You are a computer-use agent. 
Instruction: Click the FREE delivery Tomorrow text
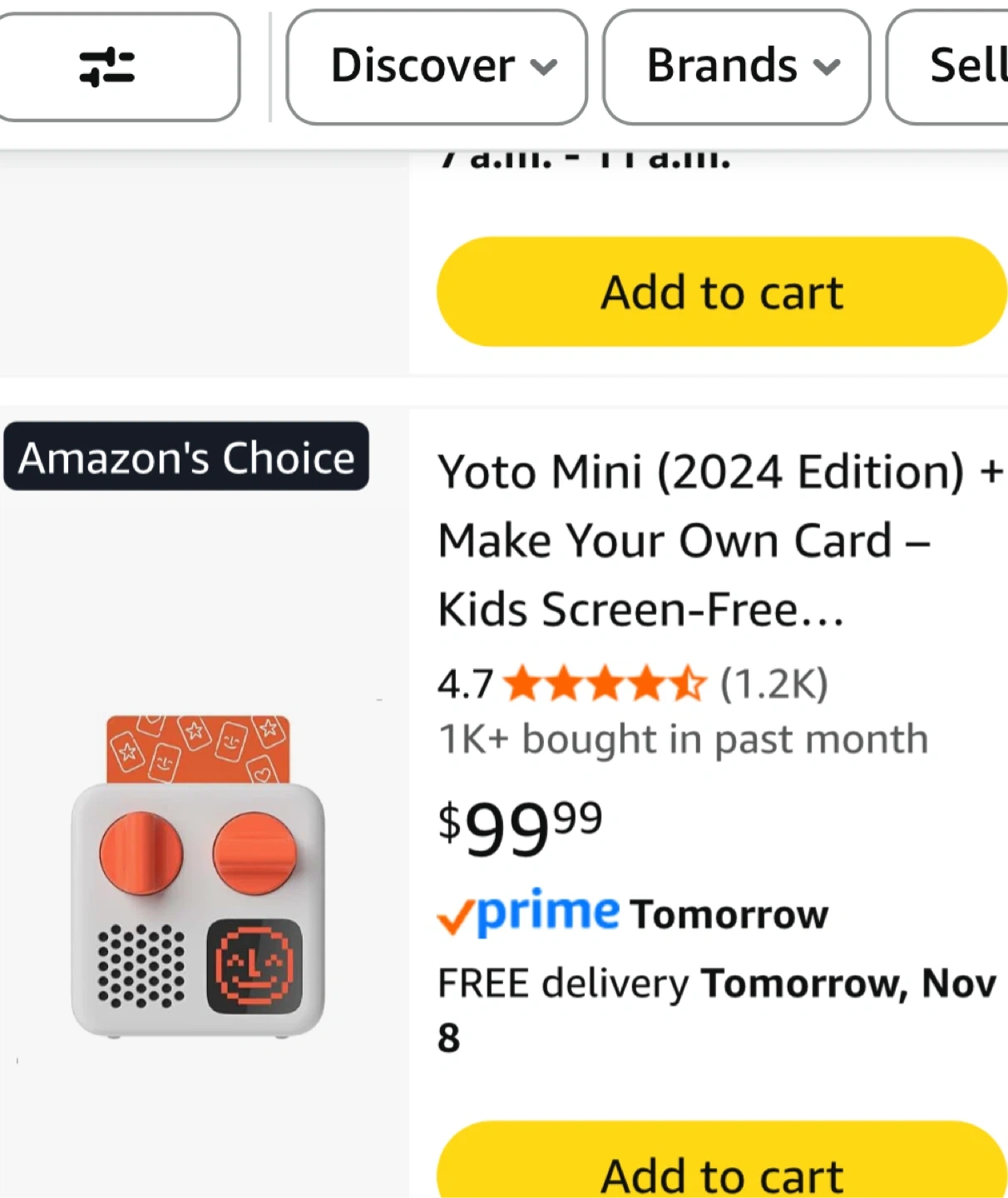tap(715, 984)
